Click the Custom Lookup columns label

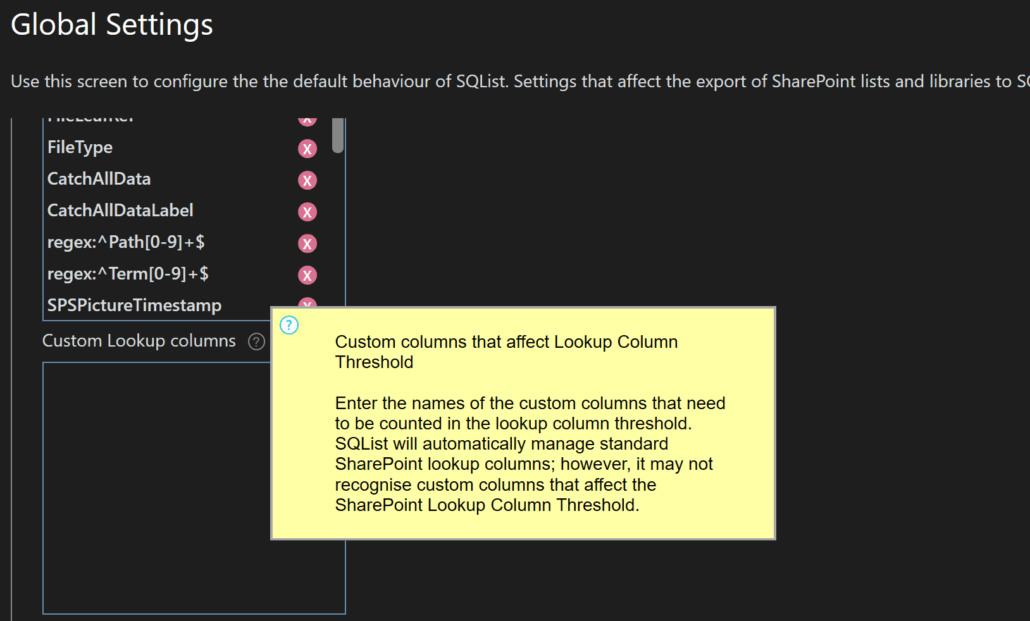139,340
